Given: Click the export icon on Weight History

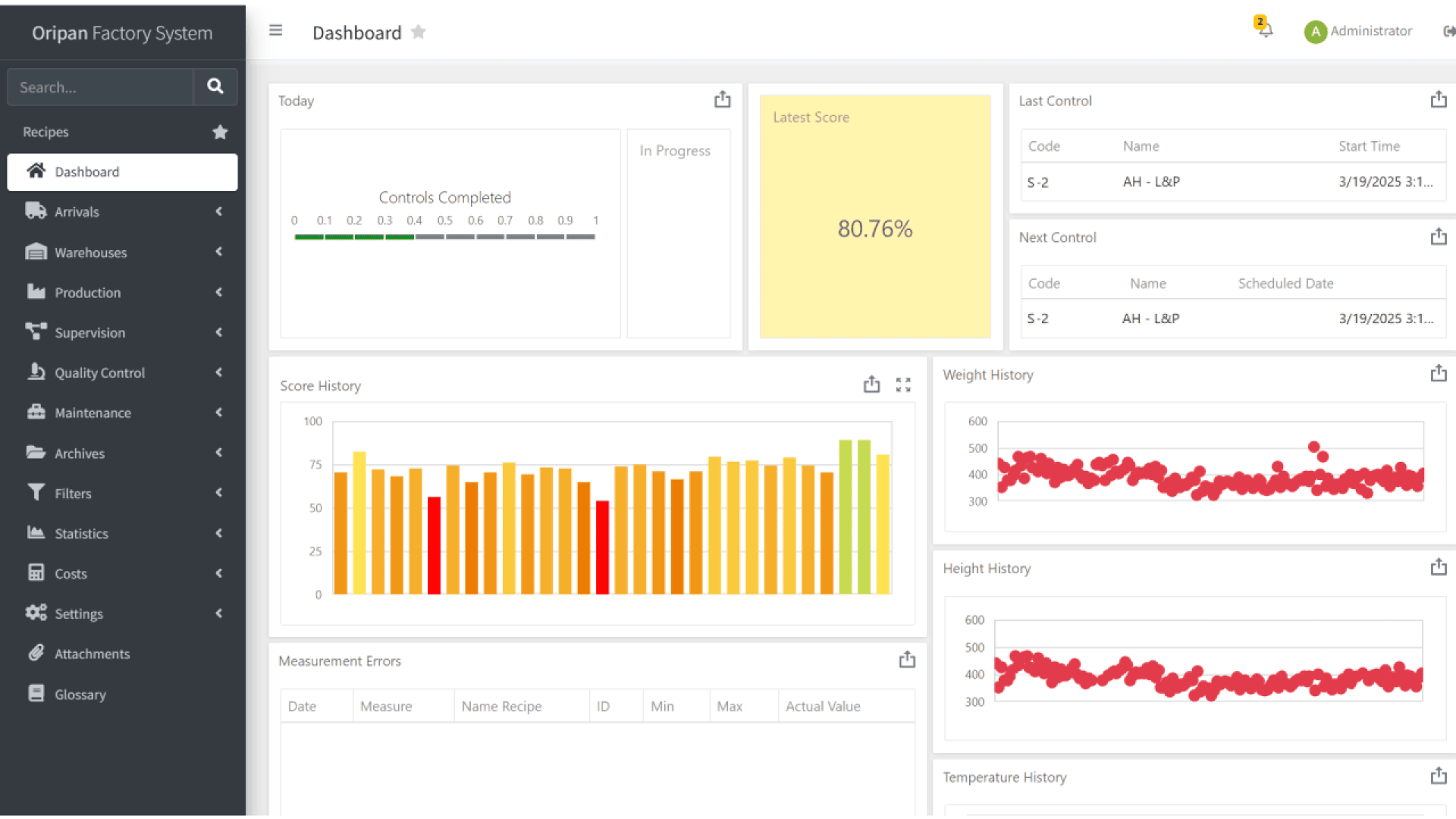Looking at the screenshot, I should click(1439, 373).
